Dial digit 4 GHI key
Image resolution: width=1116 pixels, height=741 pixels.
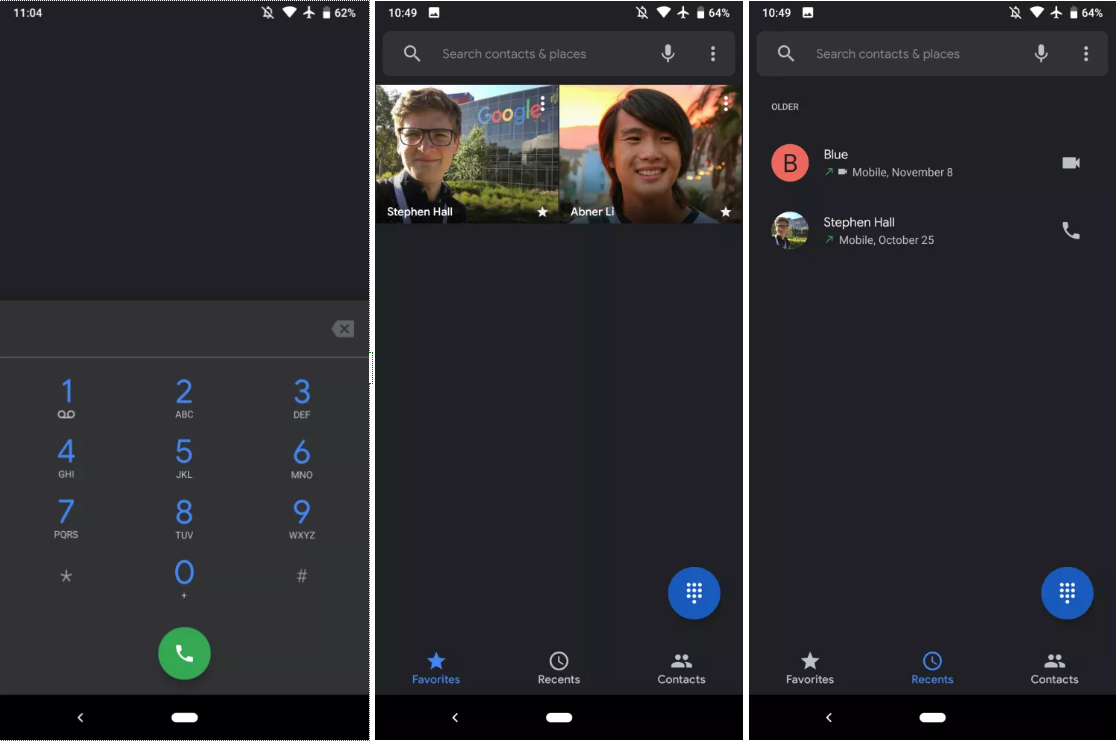pos(66,458)
